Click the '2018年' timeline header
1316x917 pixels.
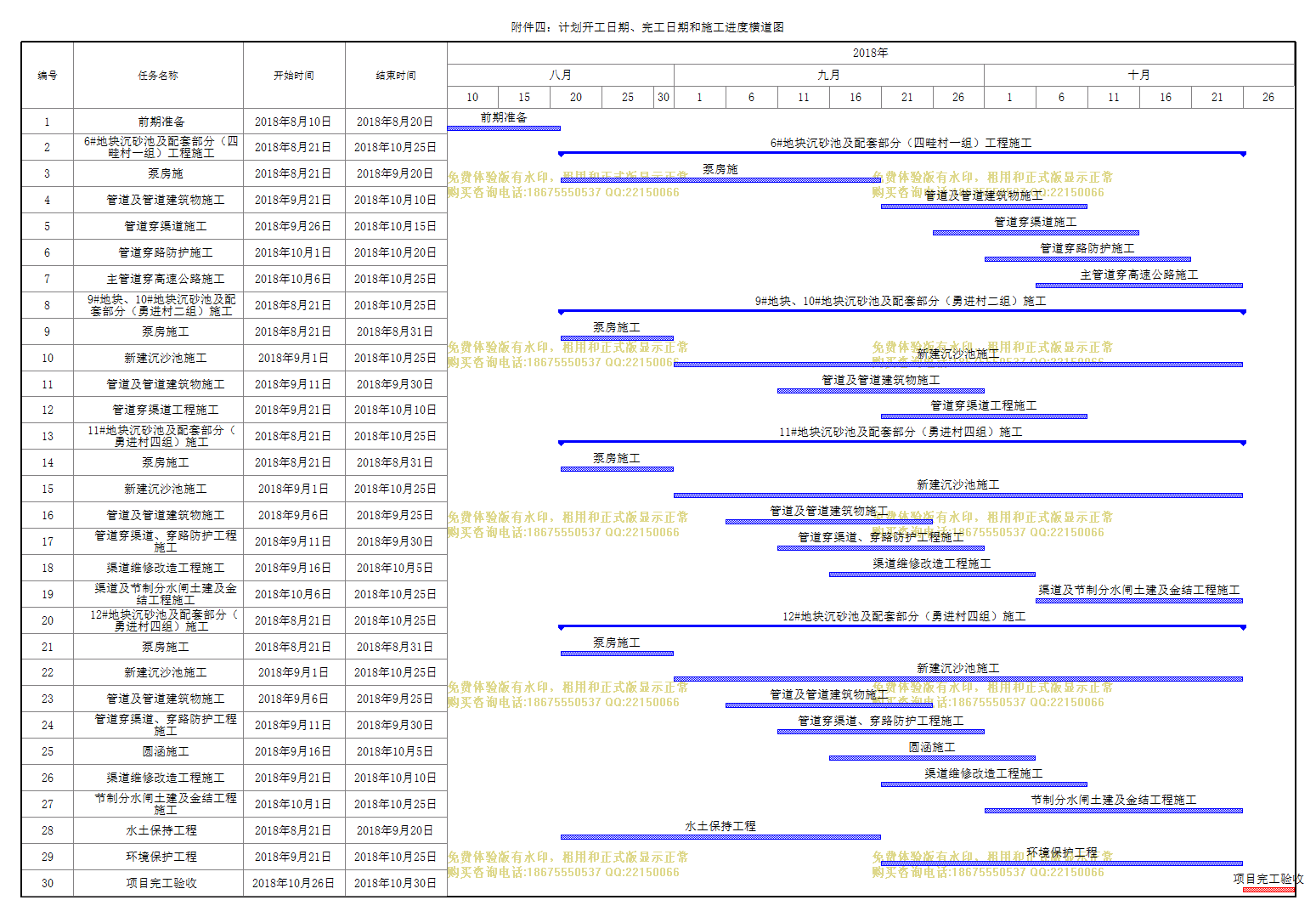[871, 53]
